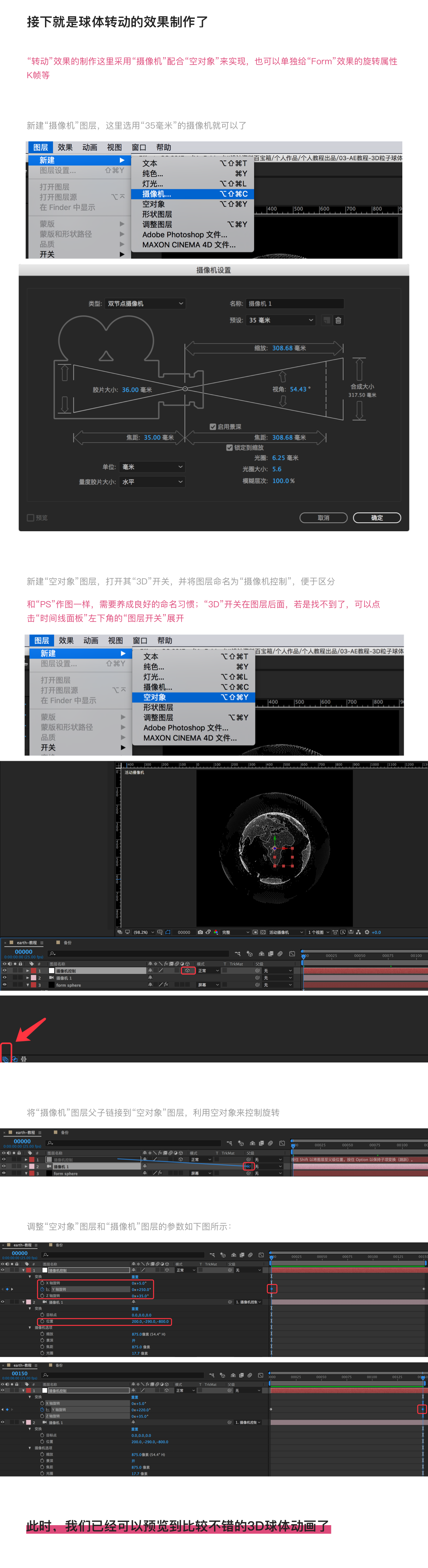Click the in/out duration pane braces icon at bottom left

(24, 1059)
